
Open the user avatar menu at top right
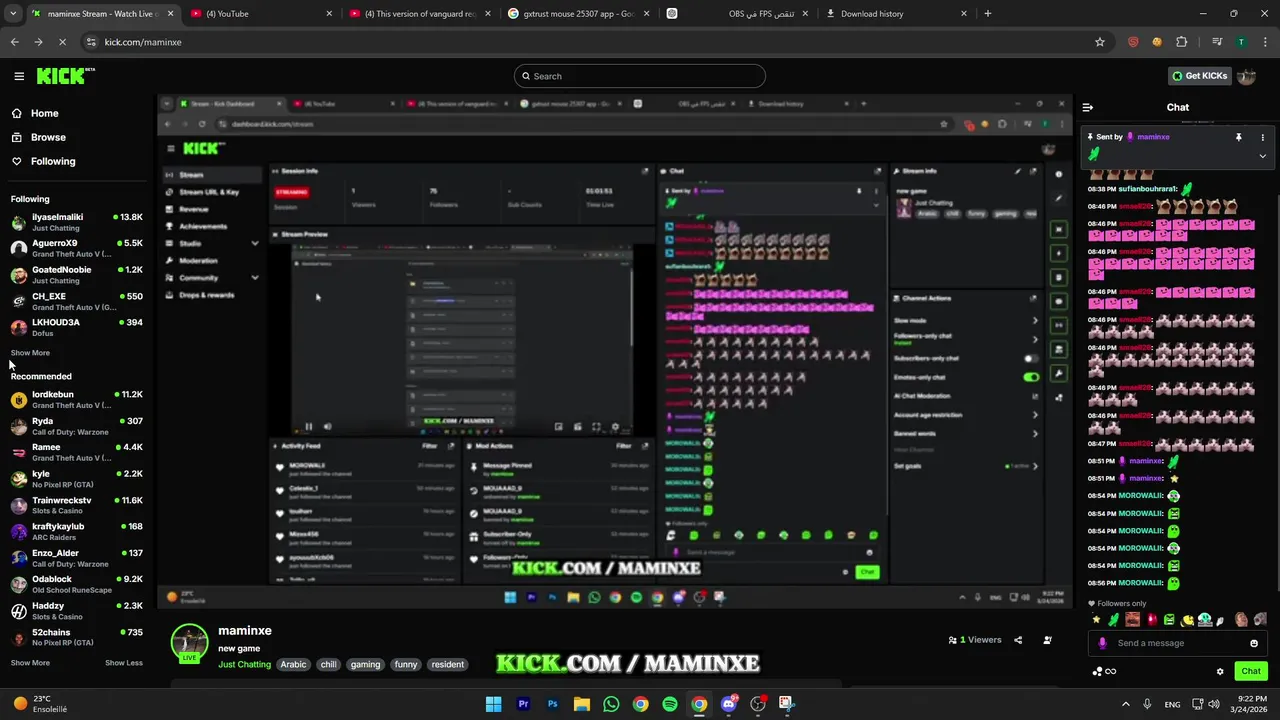[1246, 76]
